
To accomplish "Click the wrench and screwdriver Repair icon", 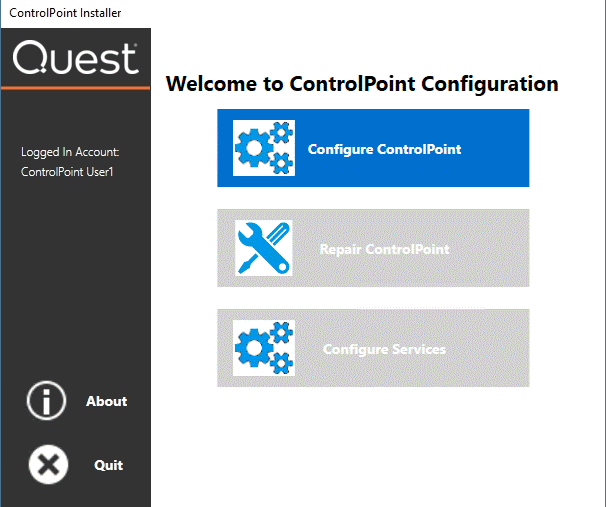I will pyautogui.click(x=264, y=248).
